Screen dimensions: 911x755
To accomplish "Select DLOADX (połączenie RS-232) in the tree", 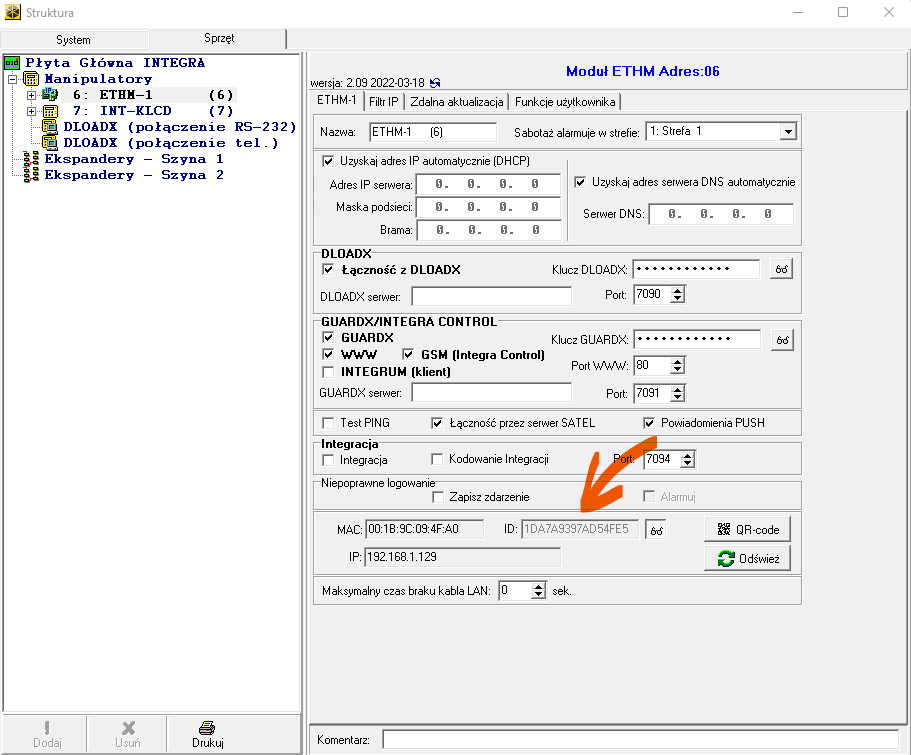I will [x=179, y=127].
